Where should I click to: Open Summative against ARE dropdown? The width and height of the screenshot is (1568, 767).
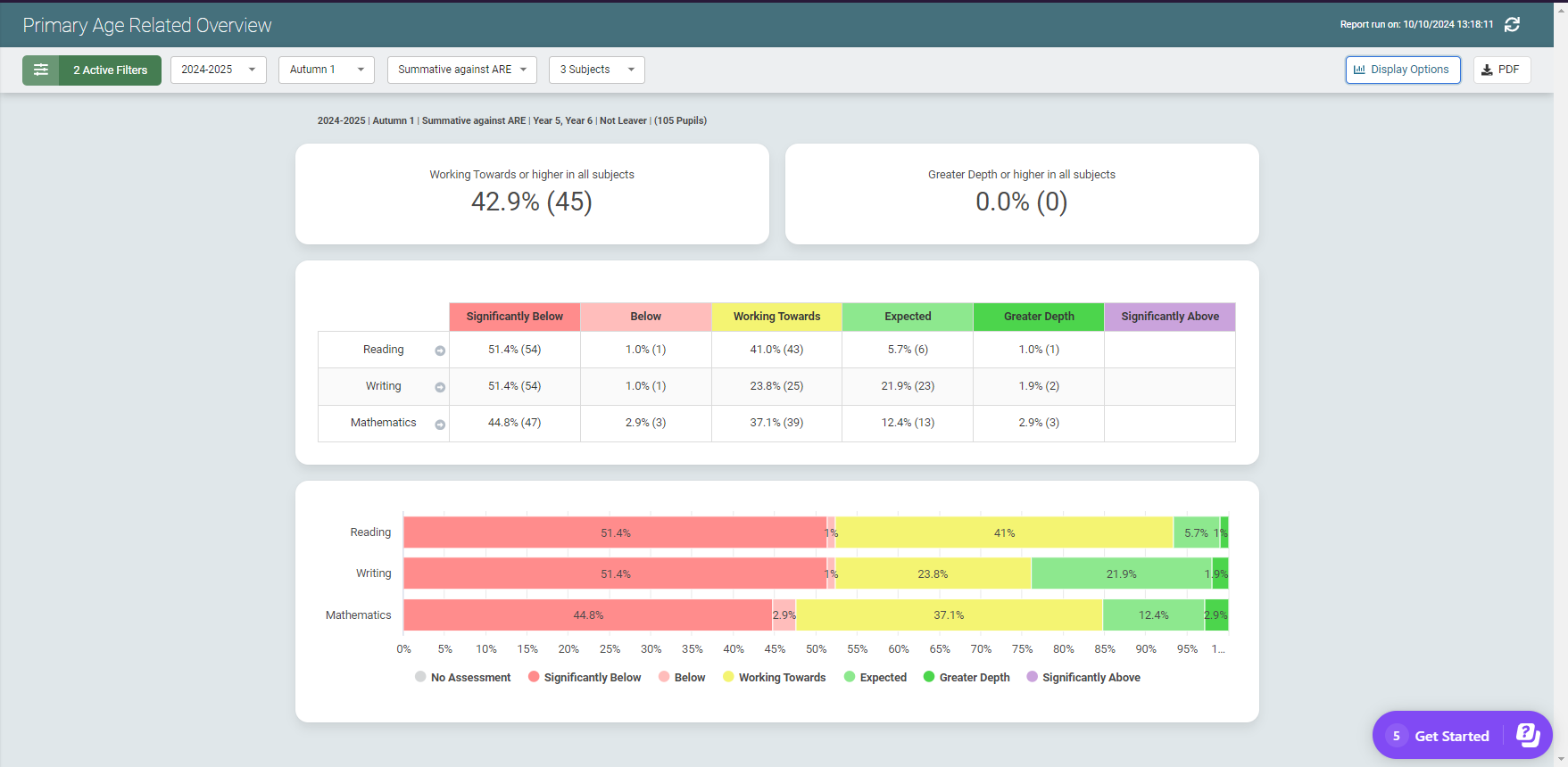coord(461,70)
